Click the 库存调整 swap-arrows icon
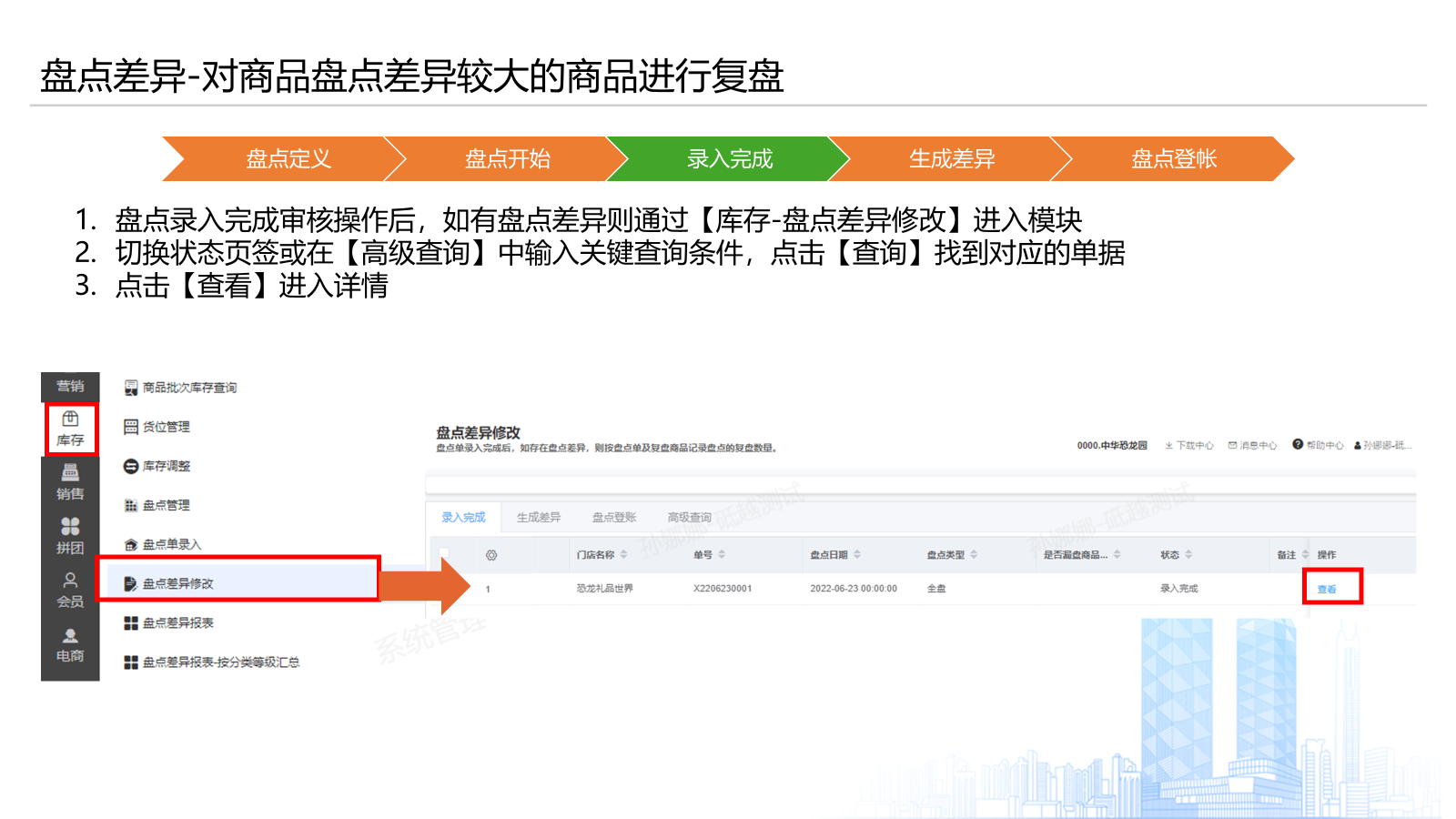1456x819 pixels. 131,466
